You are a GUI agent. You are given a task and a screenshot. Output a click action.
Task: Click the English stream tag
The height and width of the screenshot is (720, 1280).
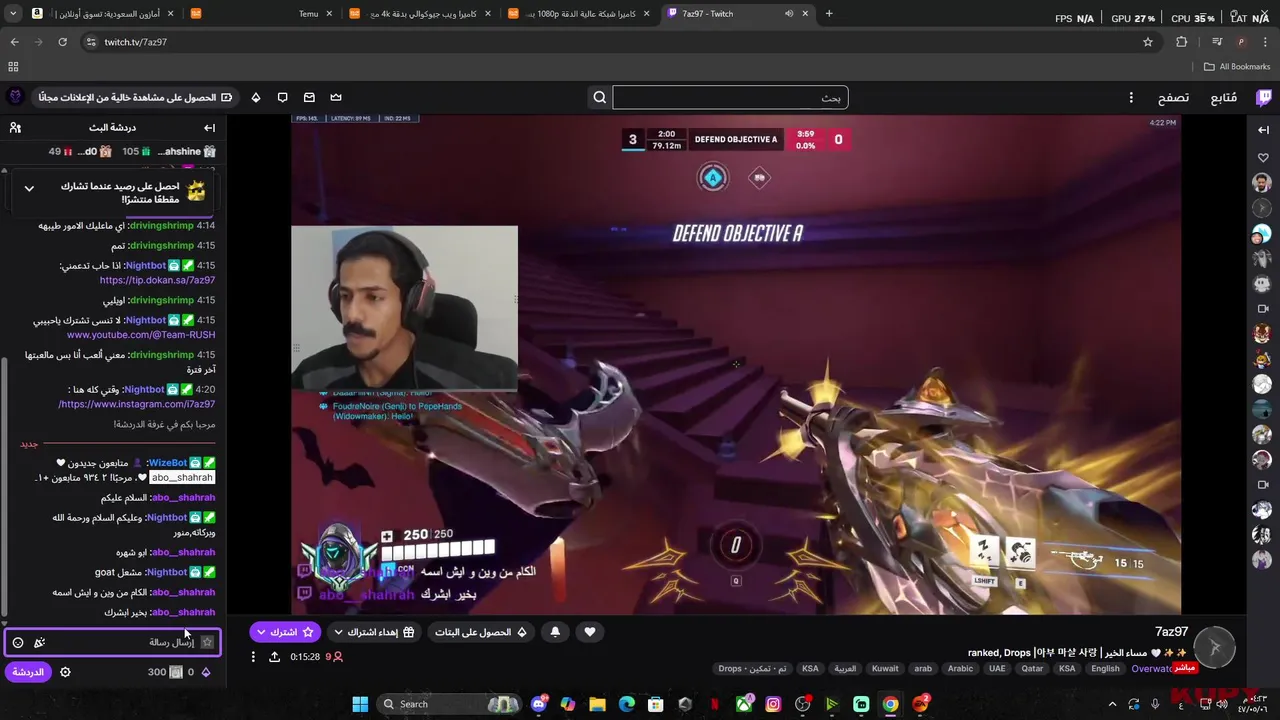tap(1105, 669)
